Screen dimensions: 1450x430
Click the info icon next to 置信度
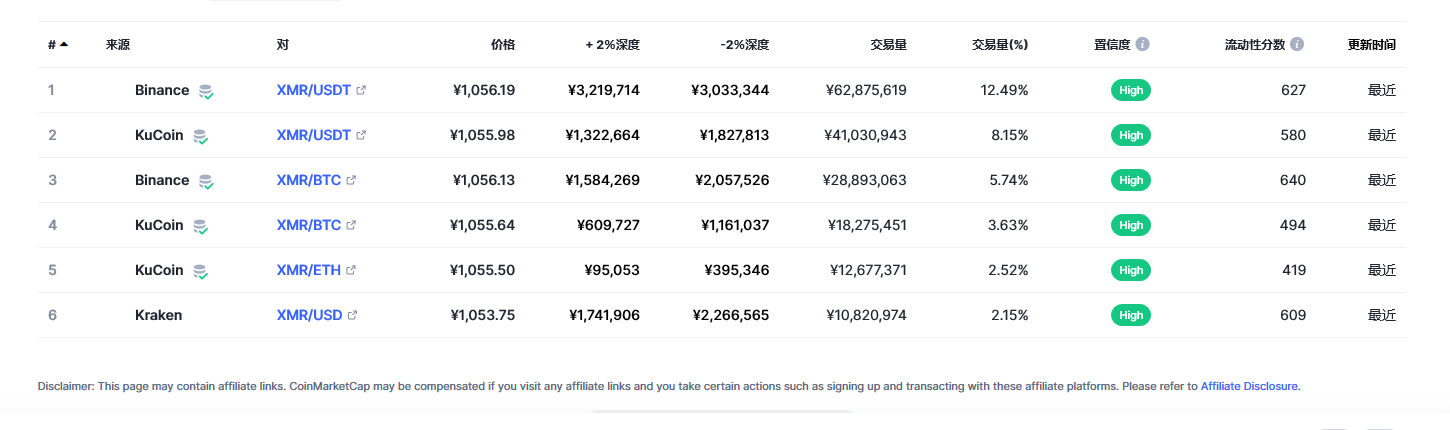pos(1142,45)
